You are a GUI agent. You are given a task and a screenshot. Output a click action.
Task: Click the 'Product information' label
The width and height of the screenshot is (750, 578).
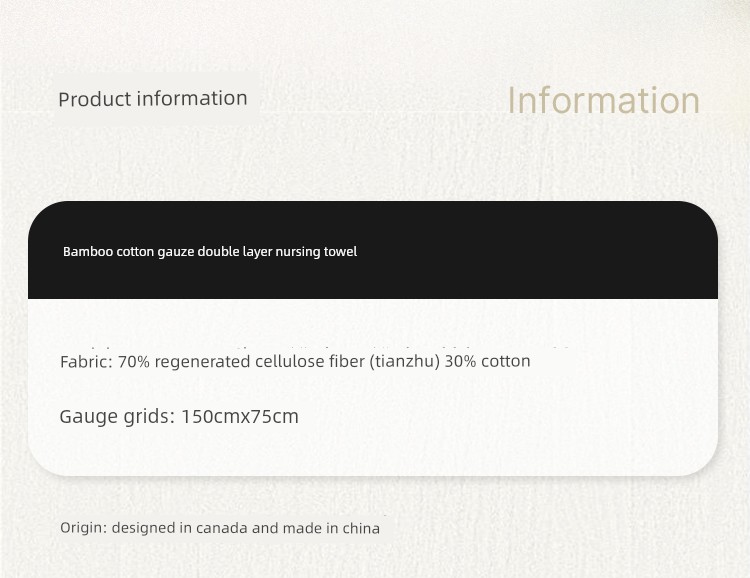tap(153, 99)
